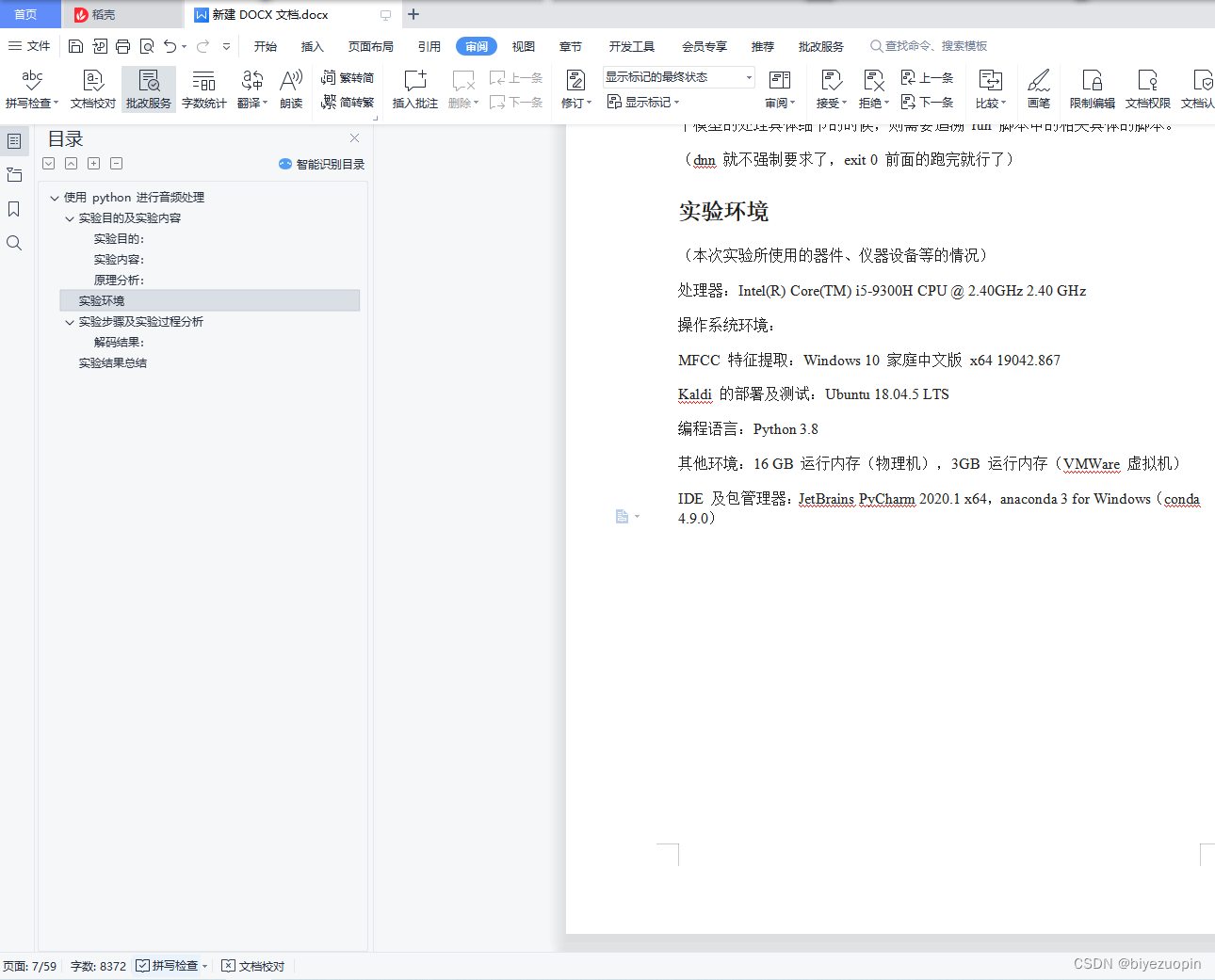This screenshot has width=1215, height=980.
Task: Open the 审阅 review pane button
Action: click(x=780, y=89)
